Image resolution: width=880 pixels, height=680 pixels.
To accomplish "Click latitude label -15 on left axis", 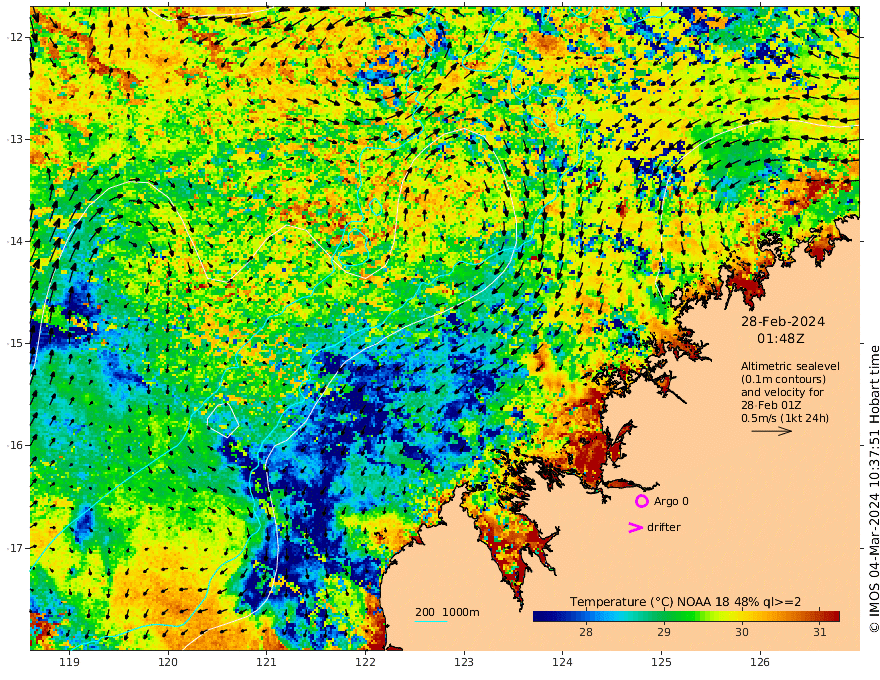I will tap(15, 343).
